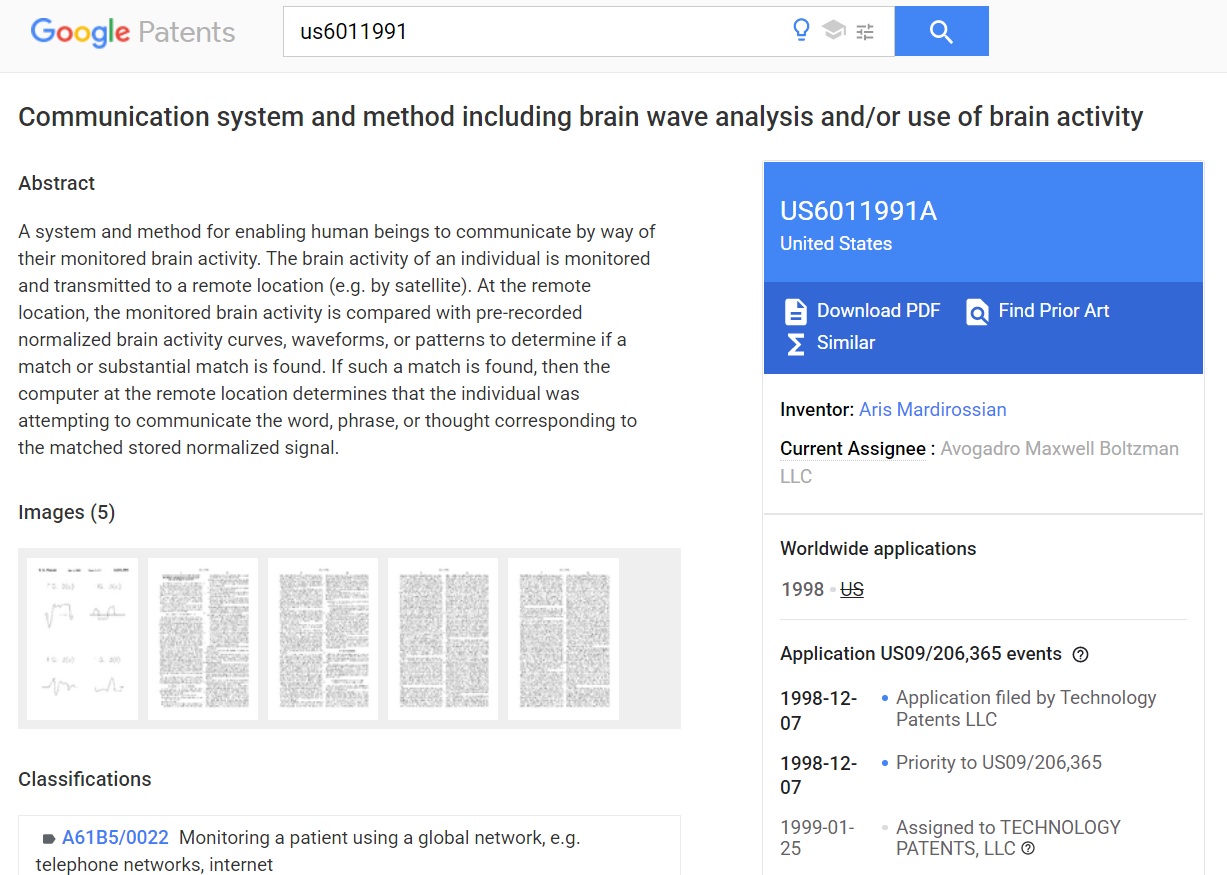Click help icon beside Application events
The width and height of the screenshot is (1227, 875).
point(1080,655)
